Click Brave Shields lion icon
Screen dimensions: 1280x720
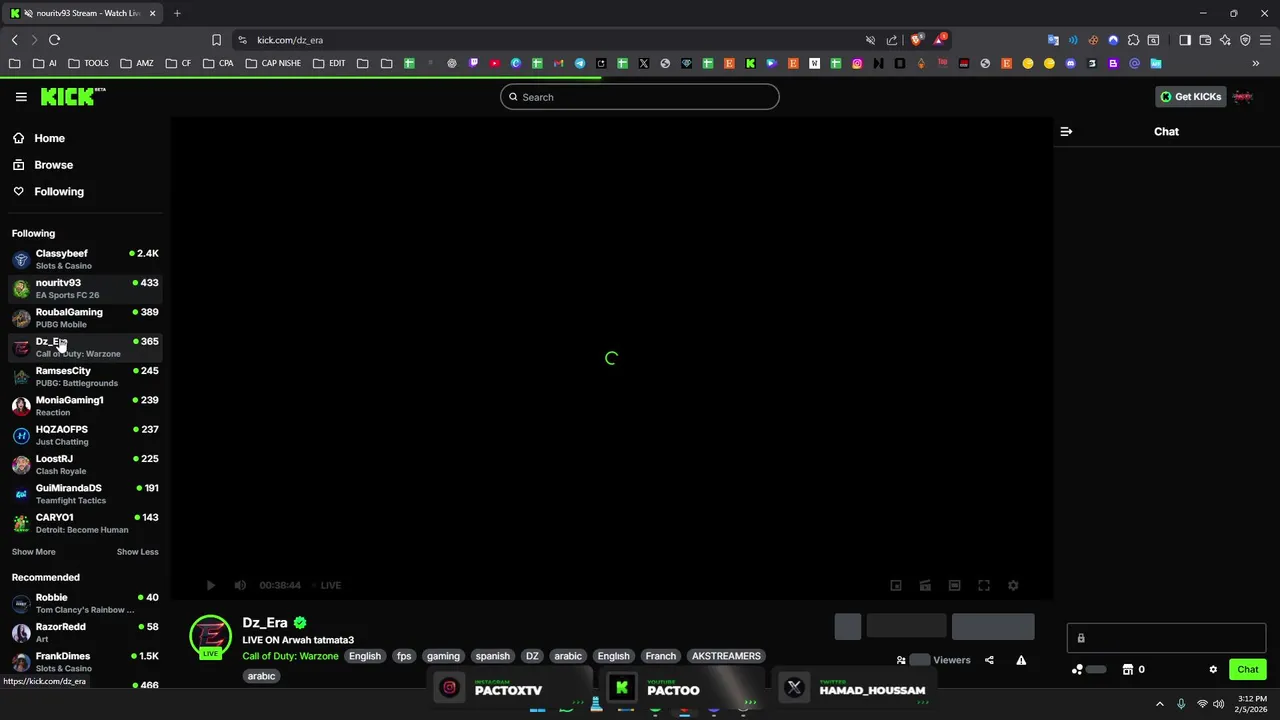point(917,40)
